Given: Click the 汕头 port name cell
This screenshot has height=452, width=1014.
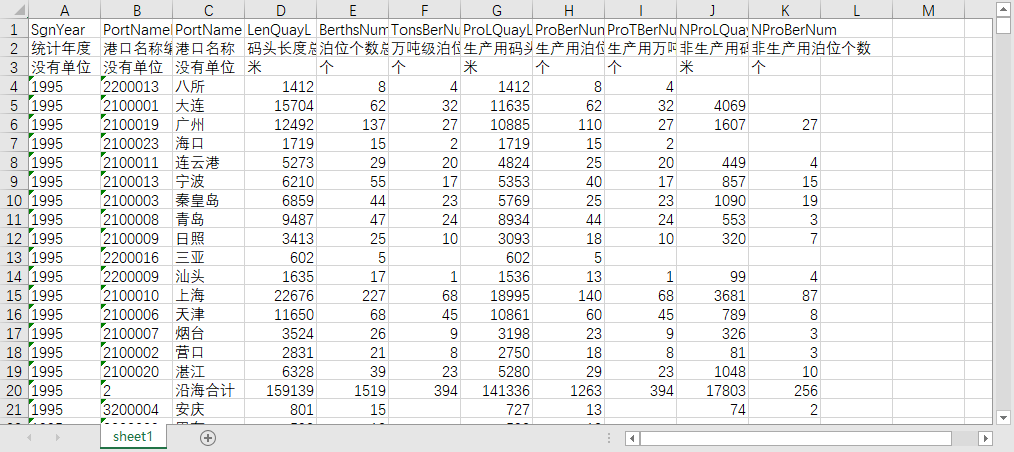Looking at the screenshot, I should [209, 277].
